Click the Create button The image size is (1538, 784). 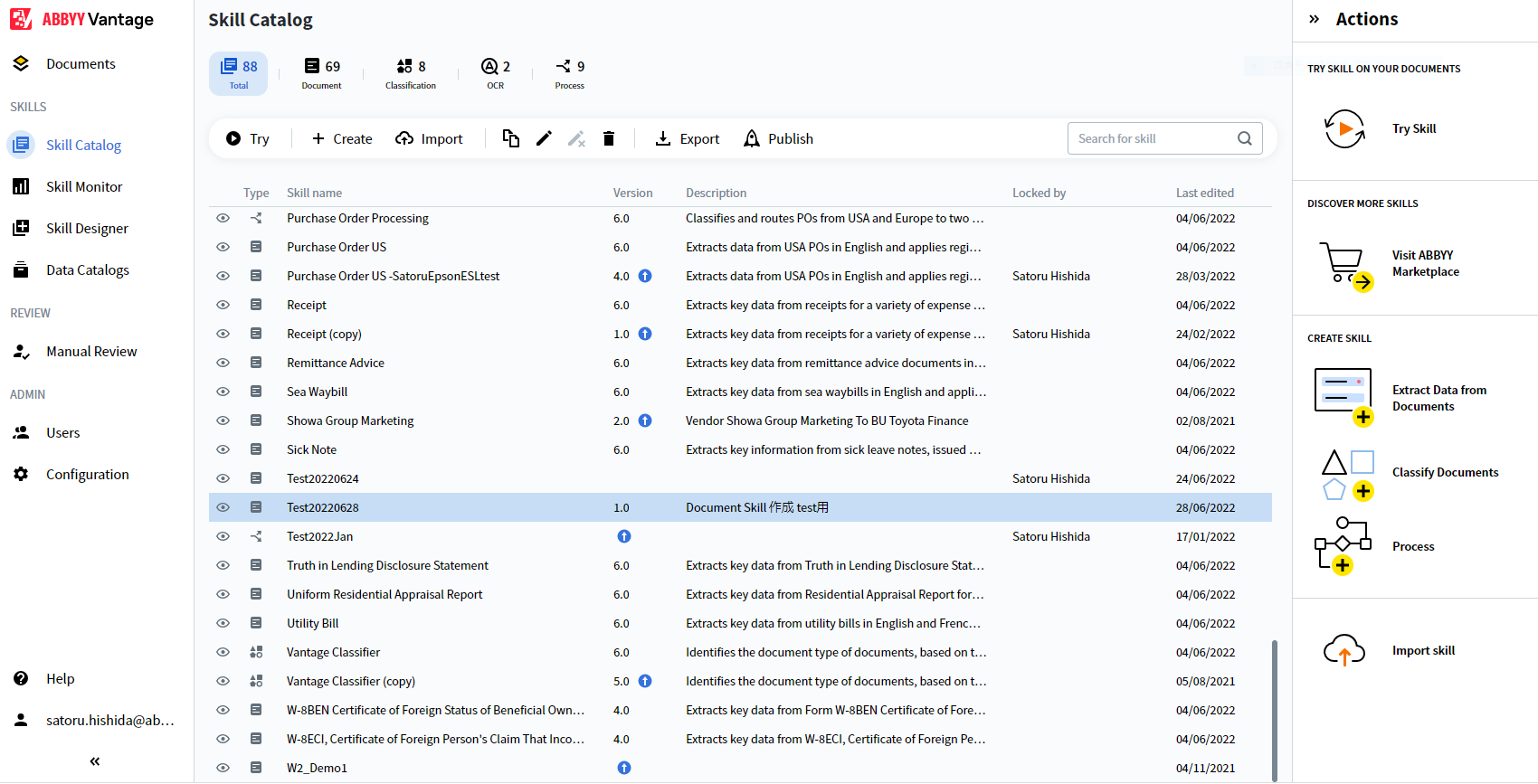point(342,138)
